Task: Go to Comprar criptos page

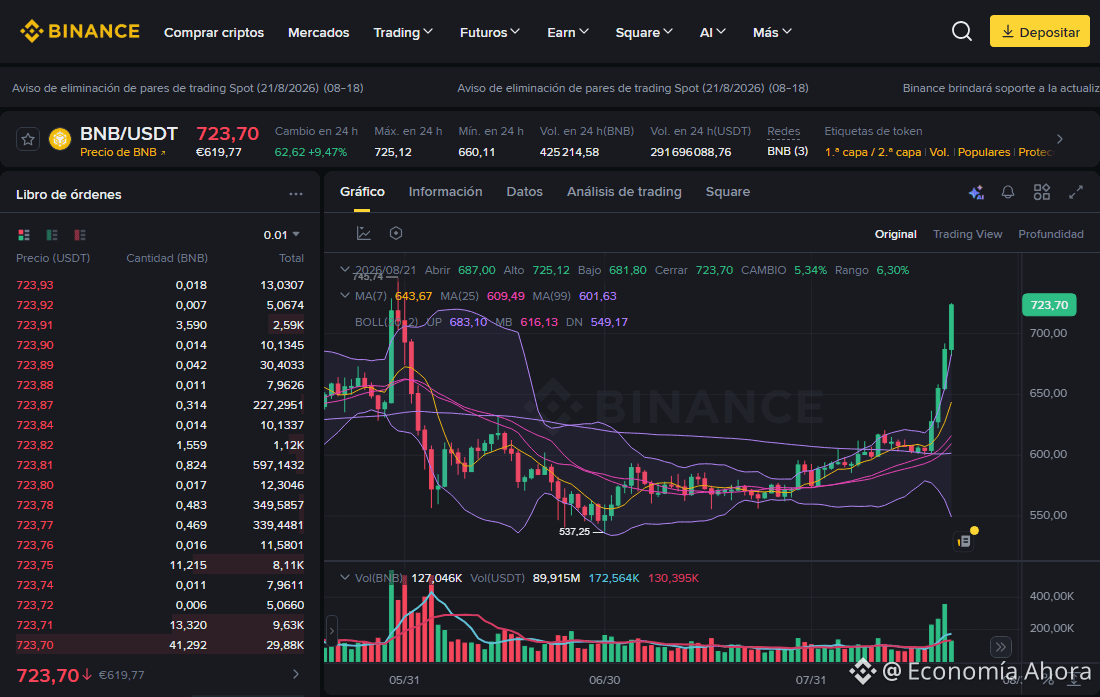Action: click(214, 32)
